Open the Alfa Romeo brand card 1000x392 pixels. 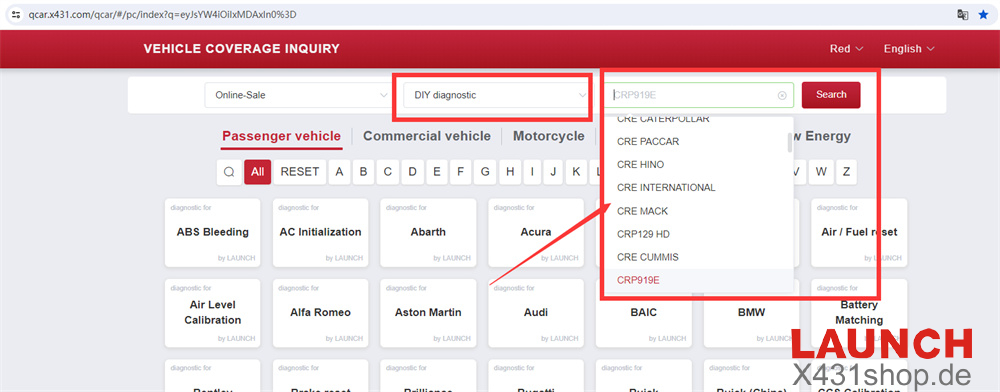pyautogui.click(x=320, y=312)
